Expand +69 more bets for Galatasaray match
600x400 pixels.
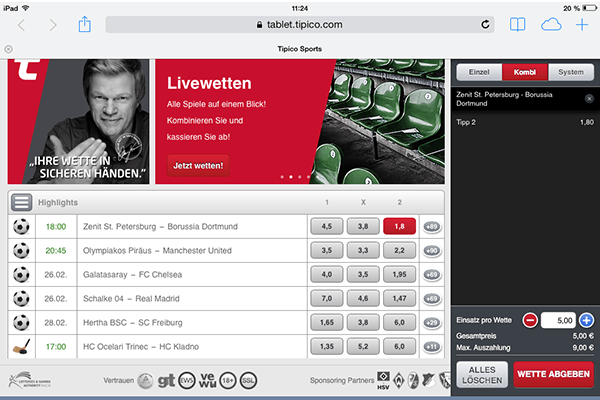(x=432, y=274)
